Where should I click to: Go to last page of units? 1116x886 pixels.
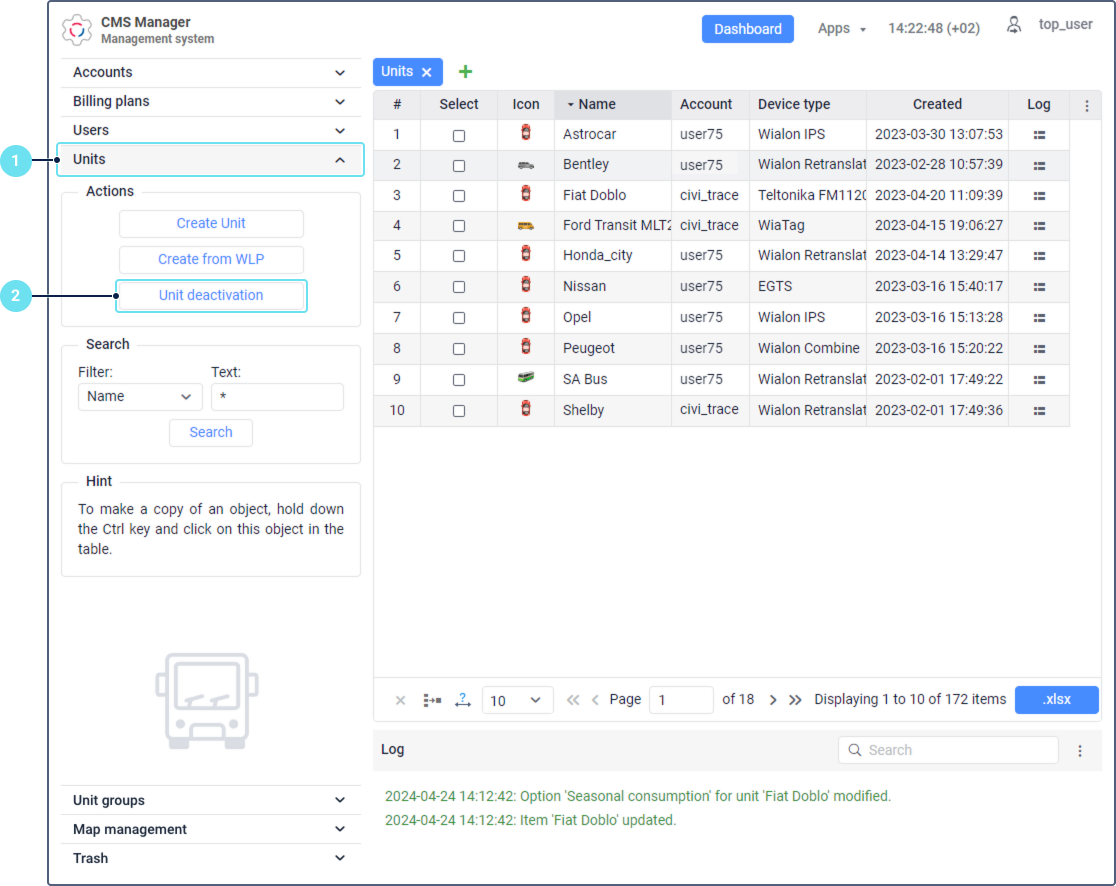(795, 700)
